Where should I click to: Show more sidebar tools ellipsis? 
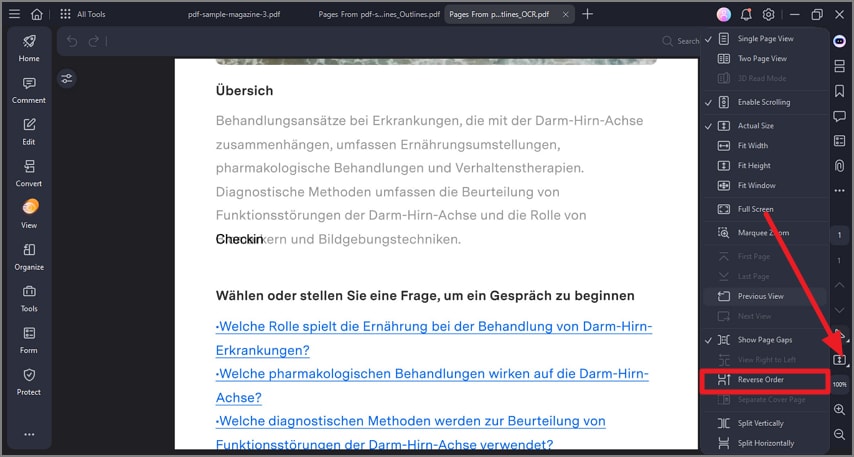tap(29, 435)
